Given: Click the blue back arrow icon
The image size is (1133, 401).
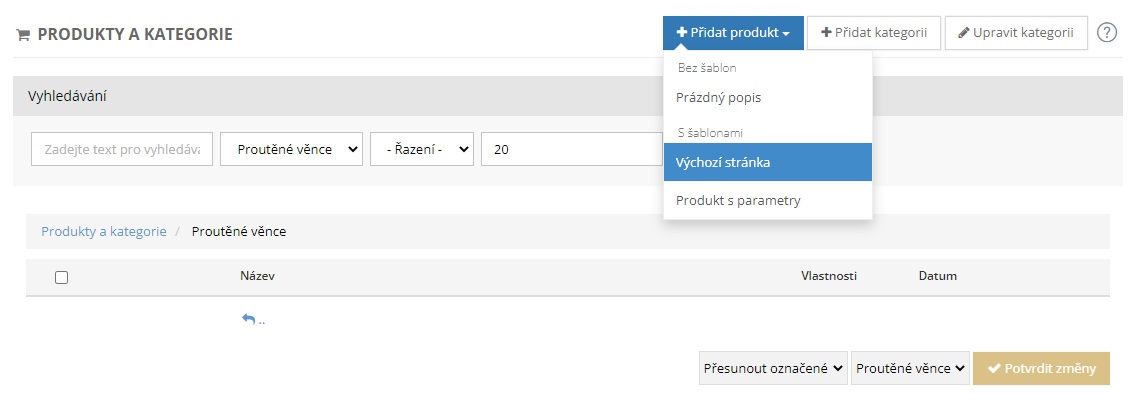Looking at the screenshot, I should [x=248, y=319].
